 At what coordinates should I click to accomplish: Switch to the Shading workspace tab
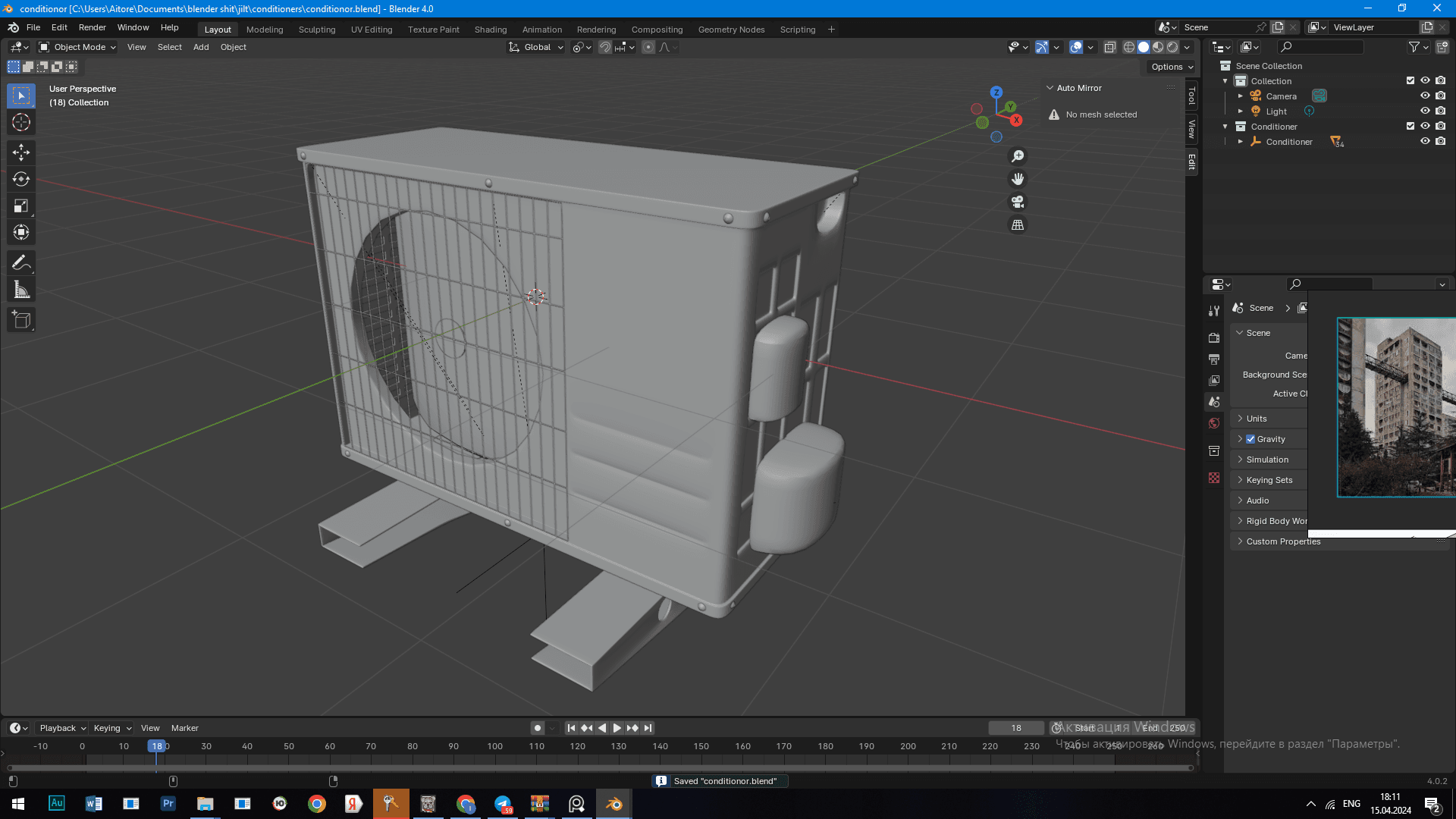[491, 30]
